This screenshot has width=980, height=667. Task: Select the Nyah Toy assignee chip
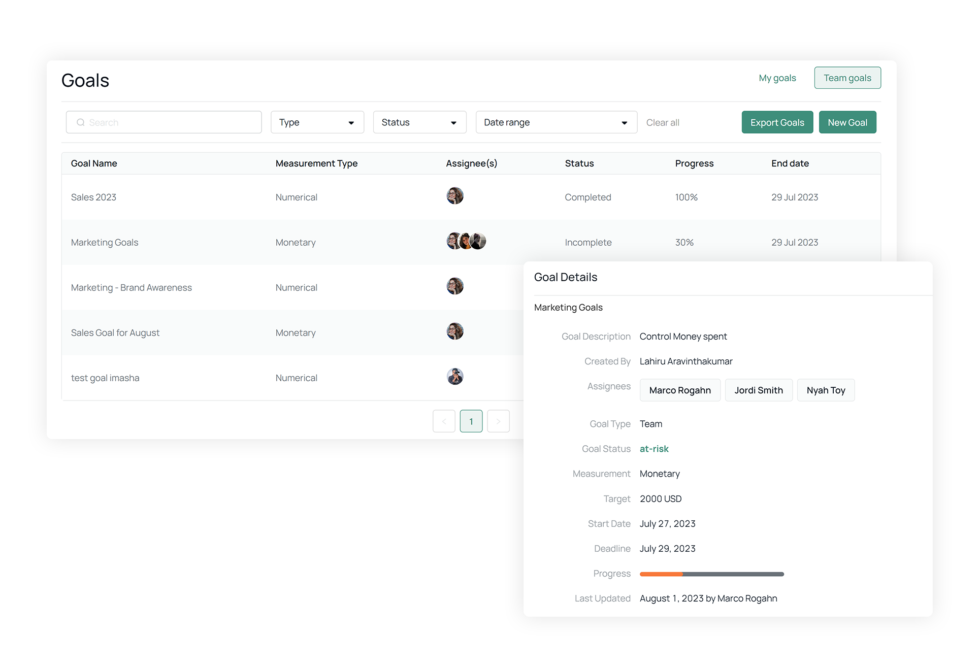(x=826, y=390)
